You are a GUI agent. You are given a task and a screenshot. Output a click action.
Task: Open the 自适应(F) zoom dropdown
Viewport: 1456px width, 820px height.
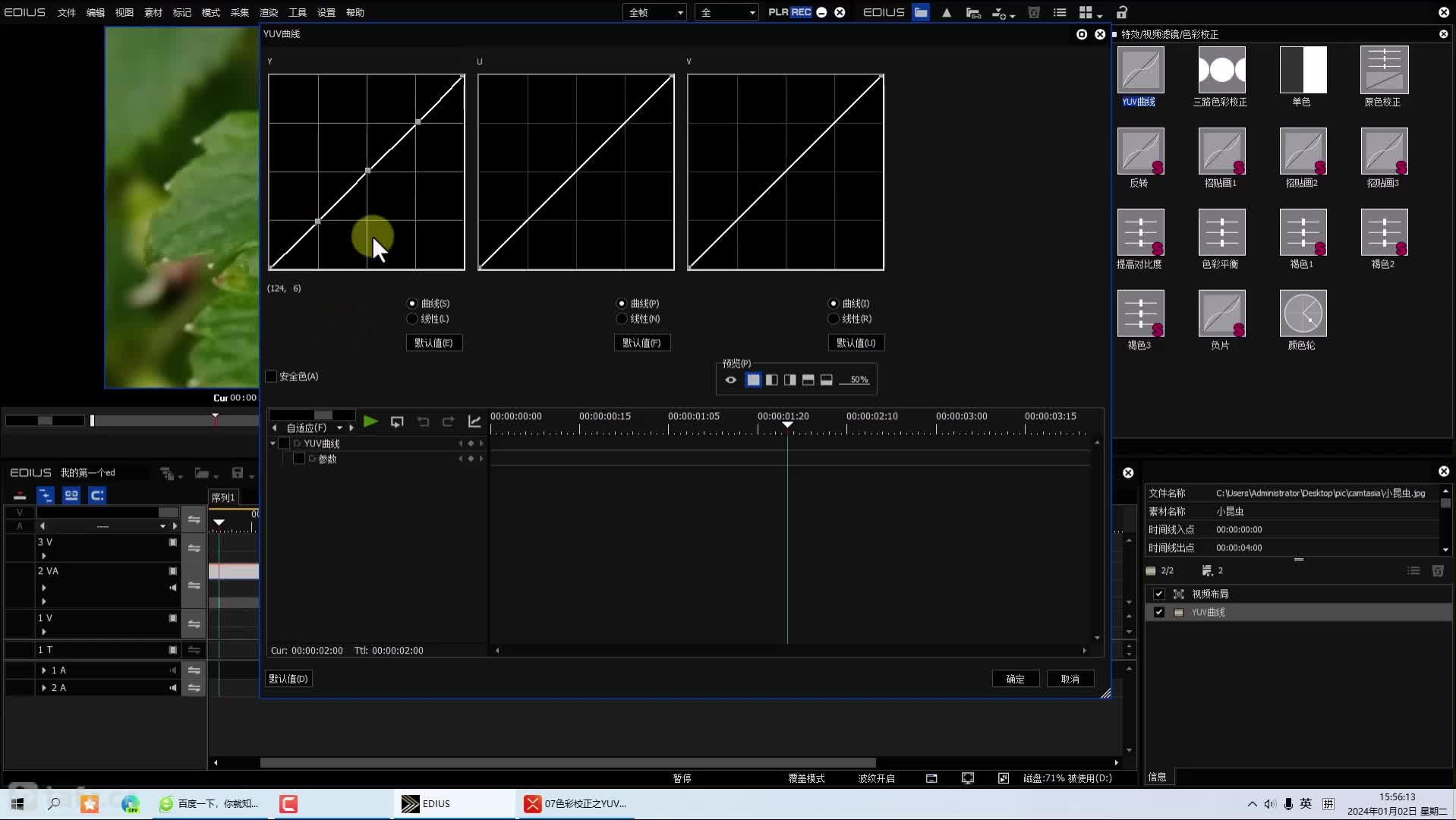point(339,428)
